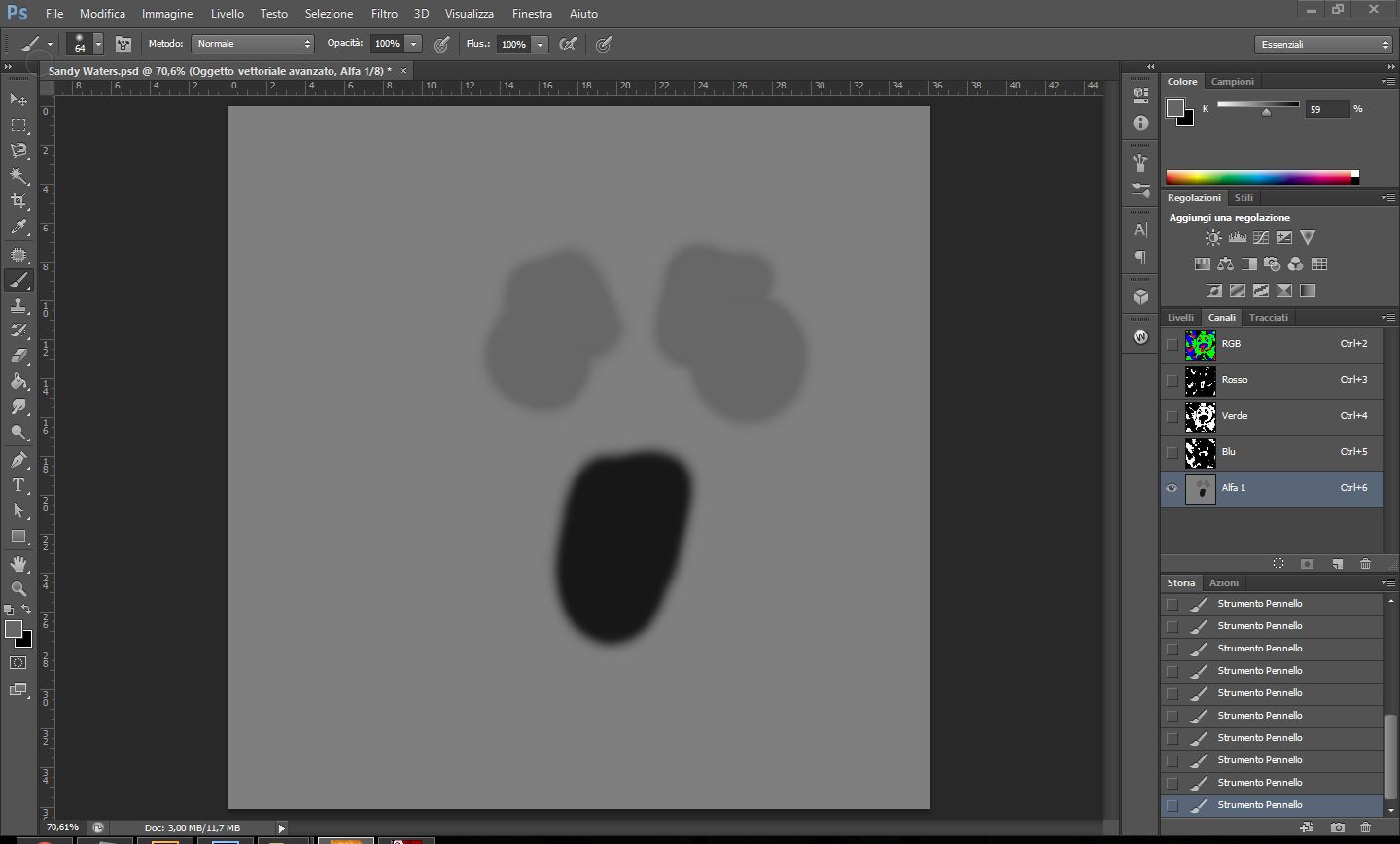Screen dimensions: 1400x844
Task: Select the Clone Stamp tool
Action: 18,305
